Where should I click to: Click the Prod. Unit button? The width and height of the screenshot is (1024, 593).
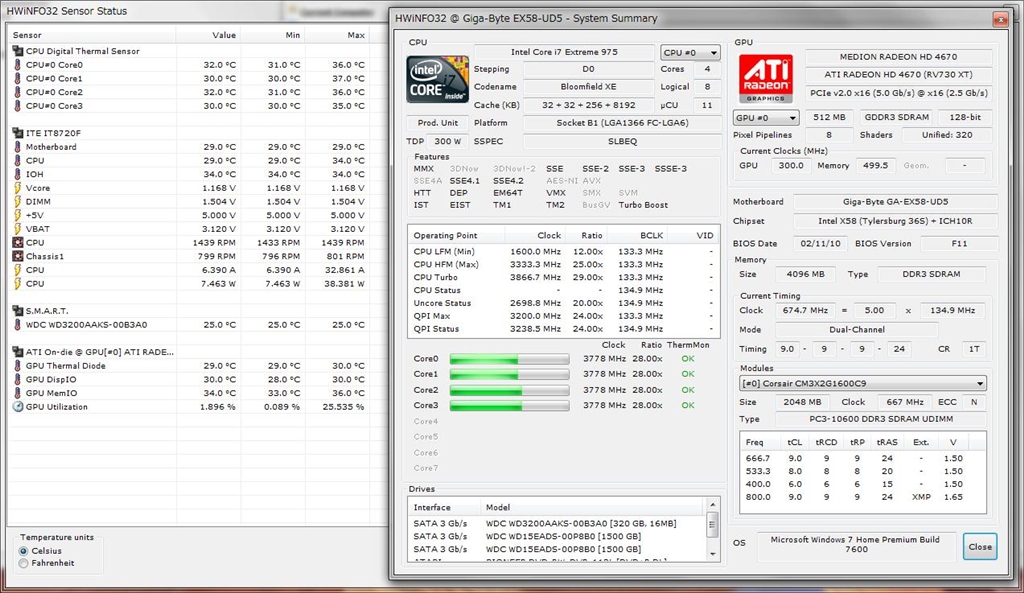(436, 123)
